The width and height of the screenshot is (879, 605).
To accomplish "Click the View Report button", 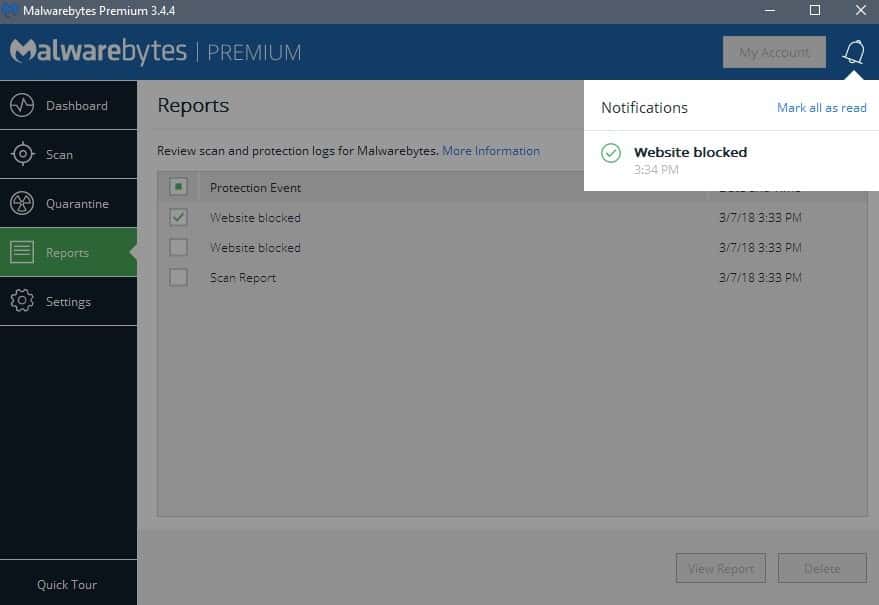I will point(720,568).
